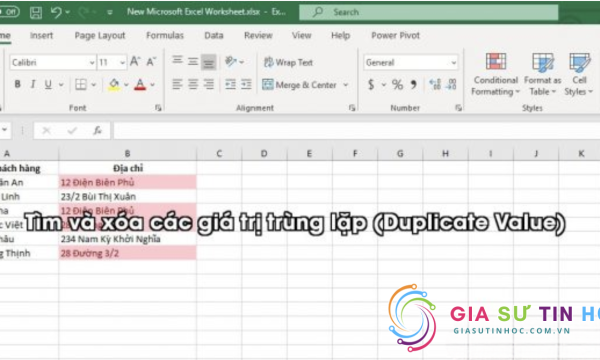Switch to the Formulas tab
This screenshot has height=360, width=600.
[x=165, y=36]
